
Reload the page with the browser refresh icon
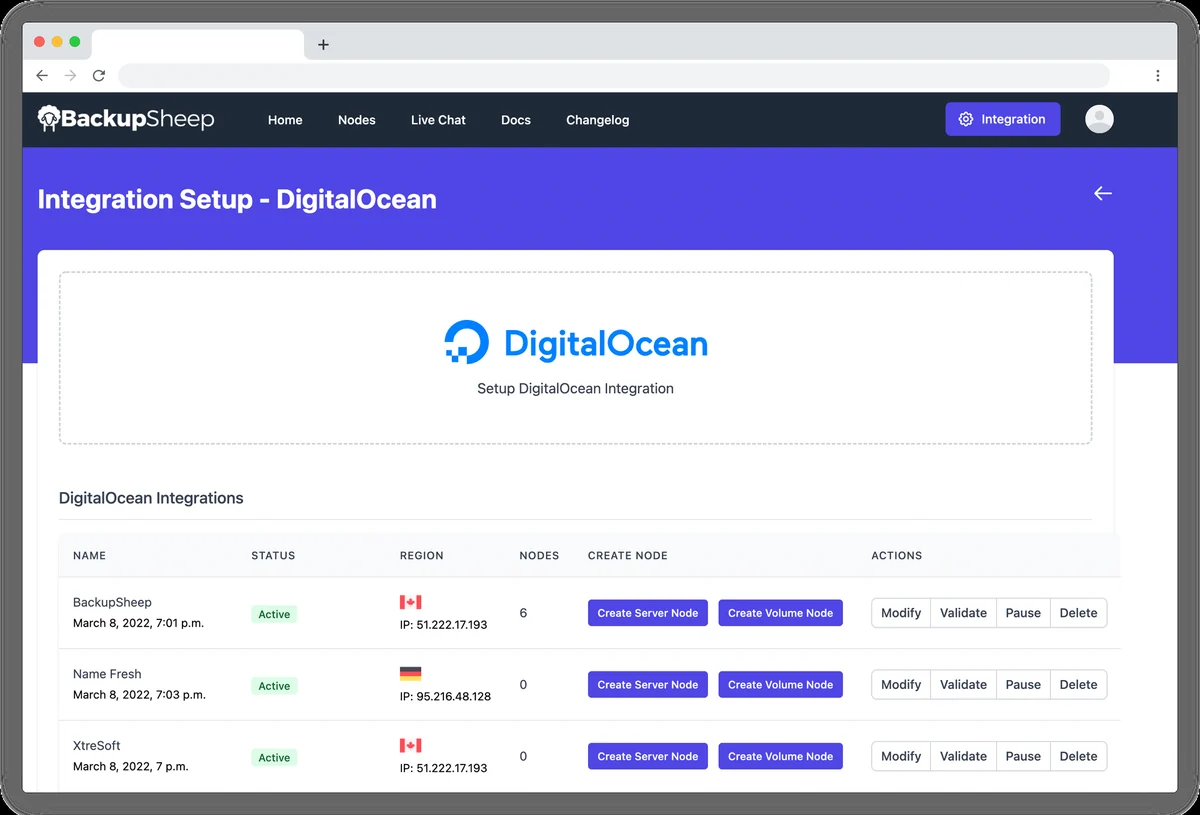coord(99,75)
